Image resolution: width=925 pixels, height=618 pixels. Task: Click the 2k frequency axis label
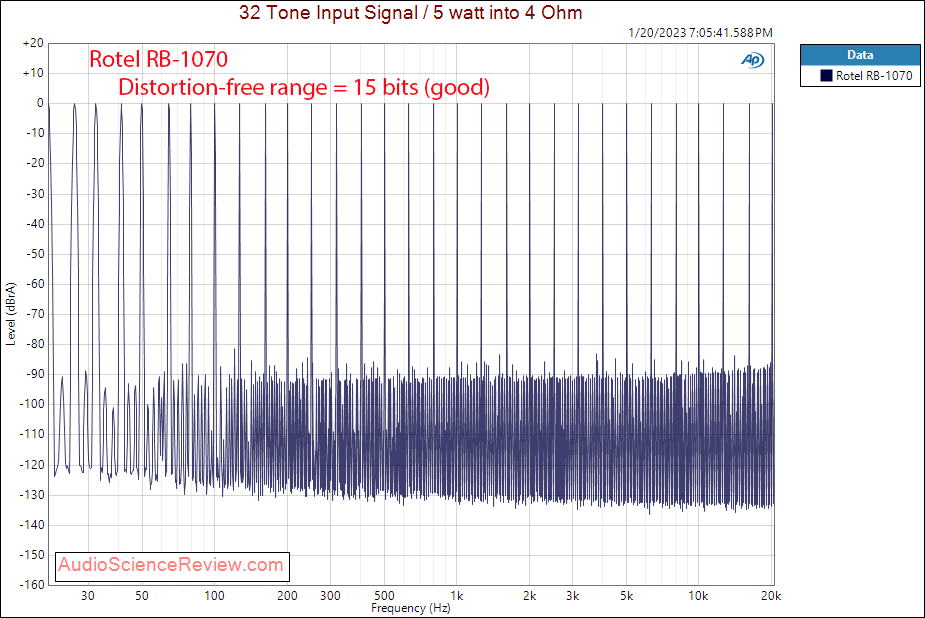(x=529, y=596)
